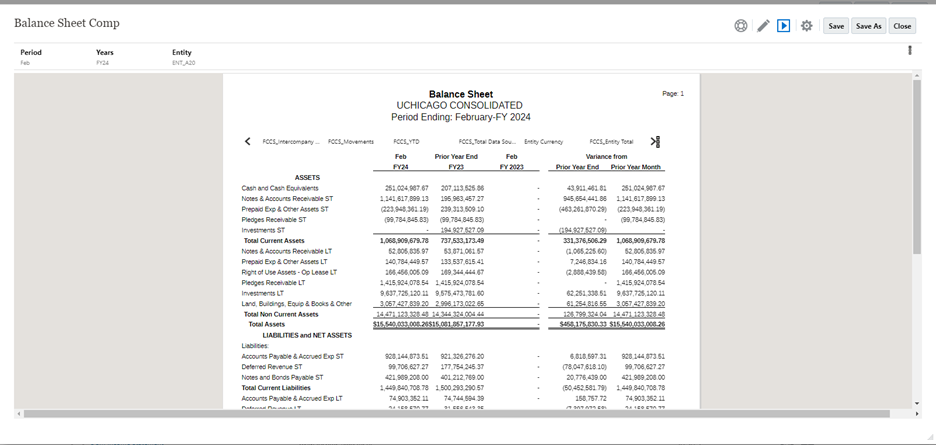Click the 'Period Ending: February-FY 2024' heading
Viewport: 936px width, 445px height.
point(460,117)
